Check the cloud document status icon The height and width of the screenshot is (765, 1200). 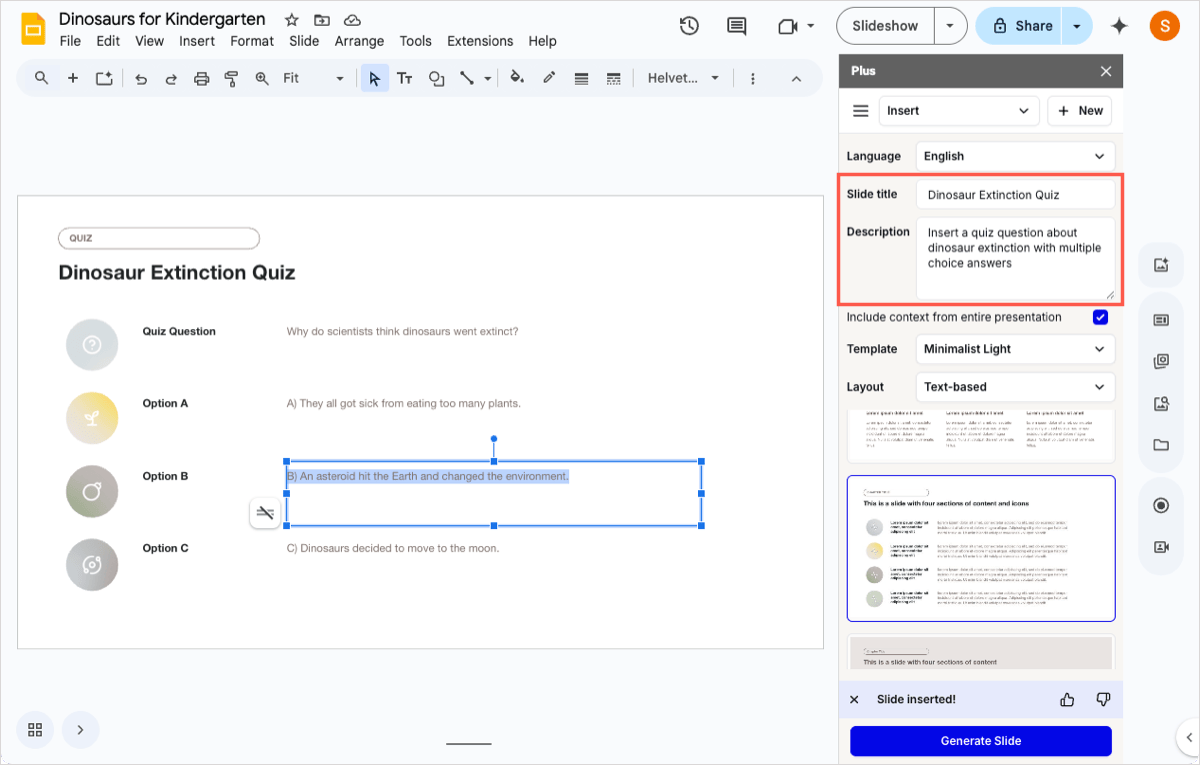click(352, 20)
